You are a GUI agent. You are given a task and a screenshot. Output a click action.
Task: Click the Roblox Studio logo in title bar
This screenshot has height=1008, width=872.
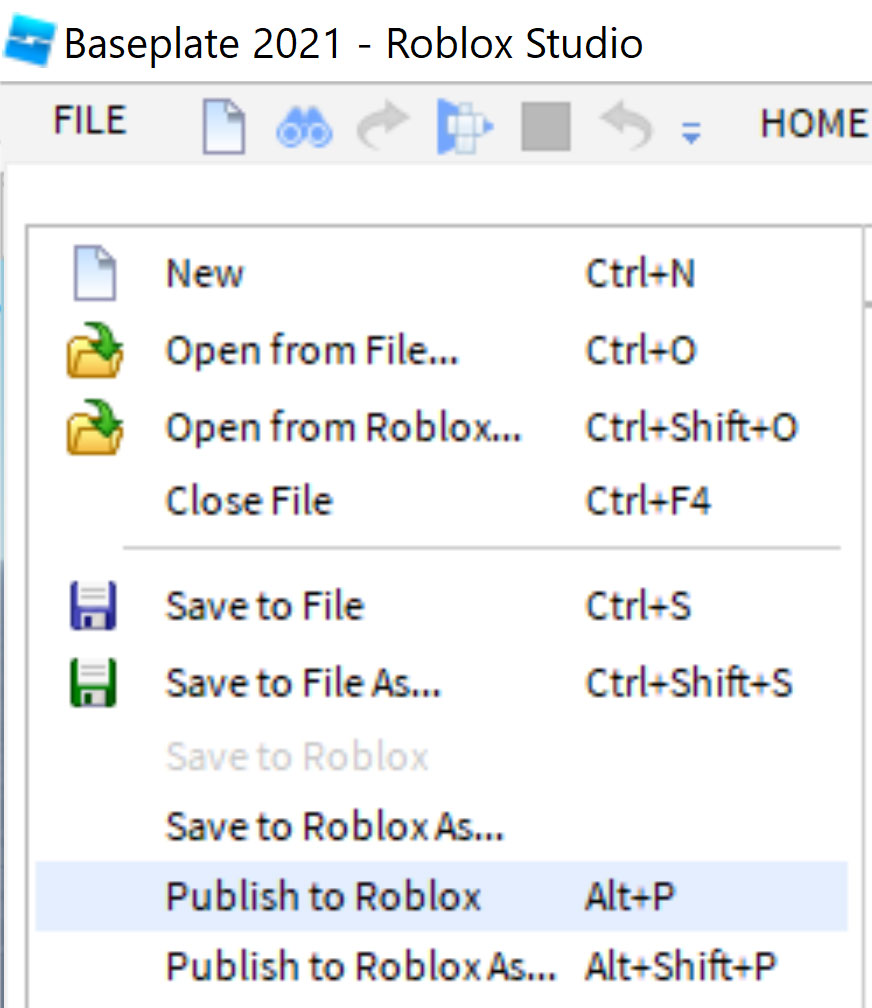tap(29, 42)
